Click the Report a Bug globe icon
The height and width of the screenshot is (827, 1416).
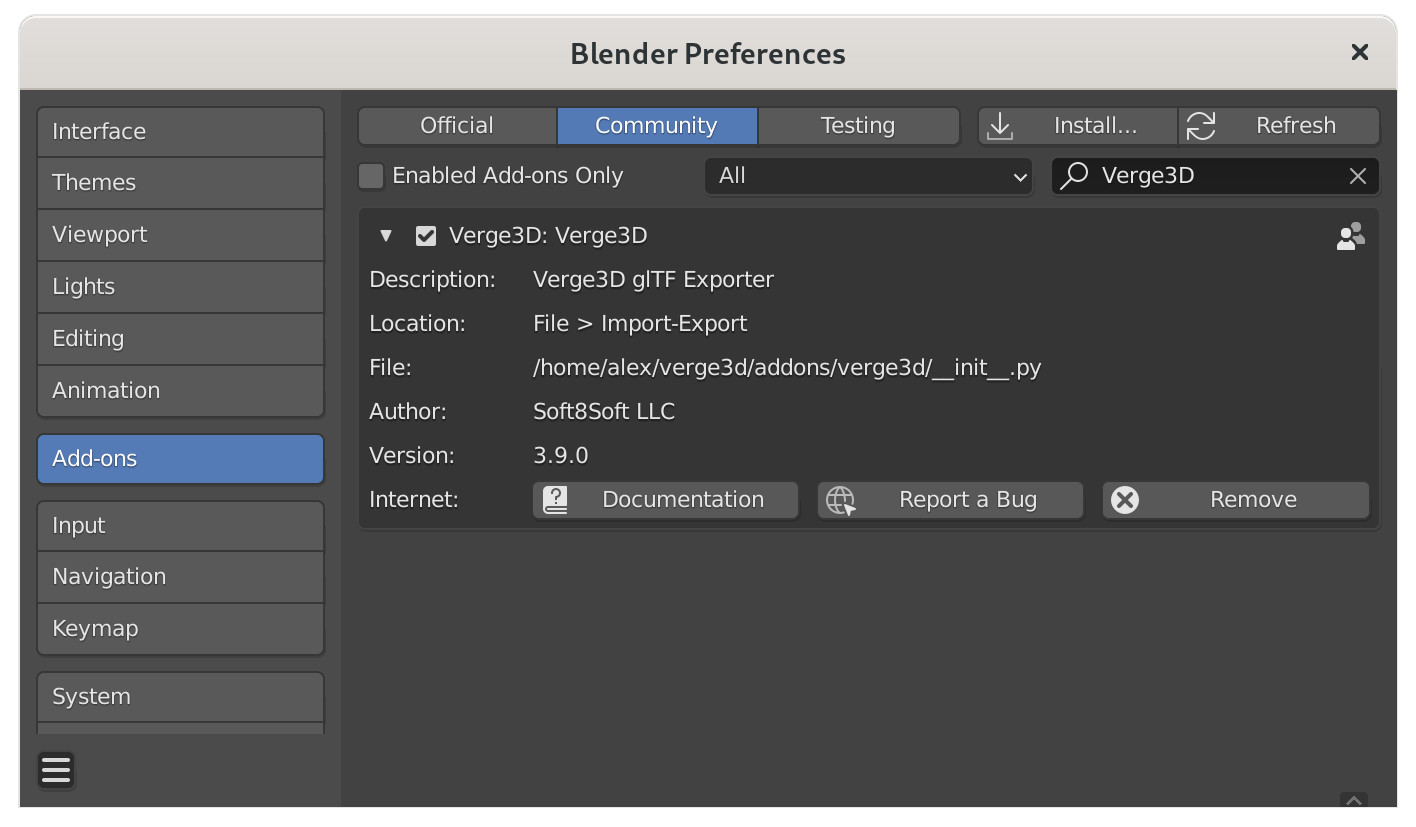841,500
